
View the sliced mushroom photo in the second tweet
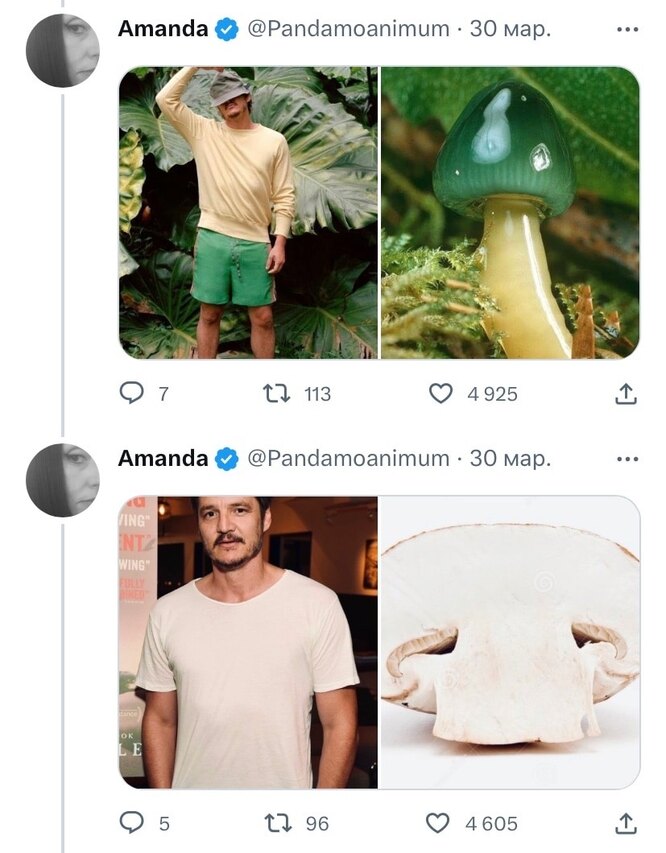tap(510, 640)
